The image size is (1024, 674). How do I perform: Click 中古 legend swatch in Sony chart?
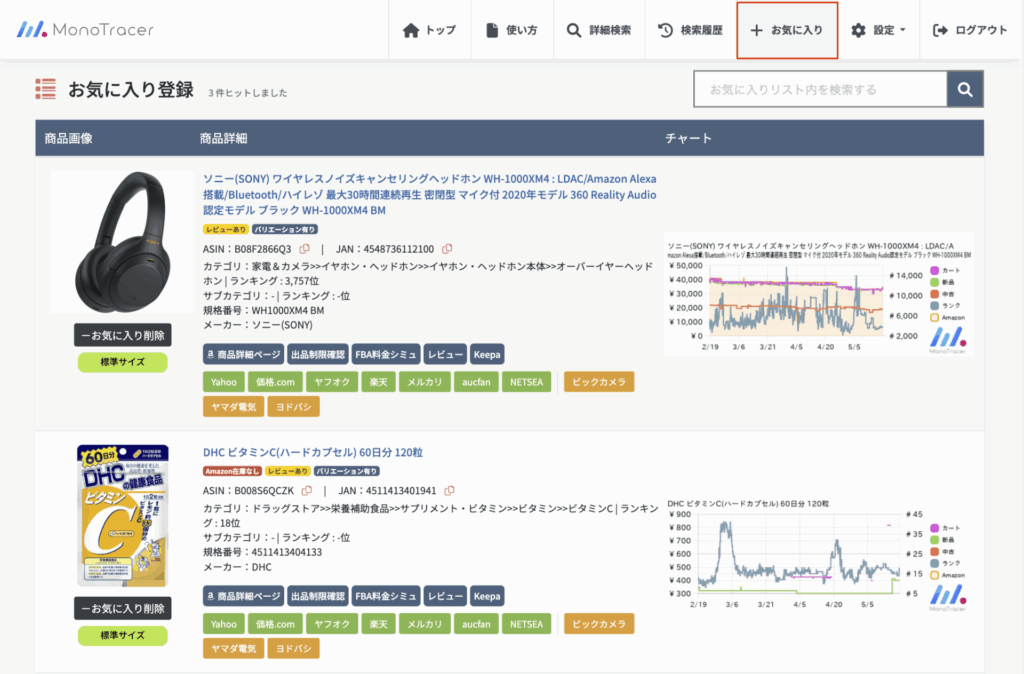(x=935, y=294)
